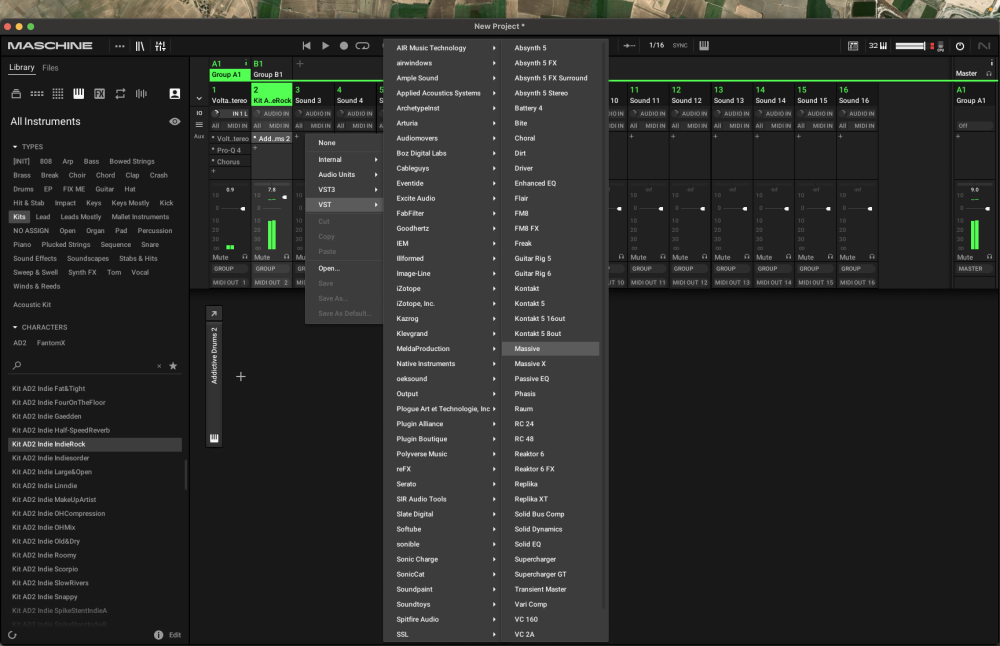Click the Instruments keyboard icon in Library

tap(78, 93)
